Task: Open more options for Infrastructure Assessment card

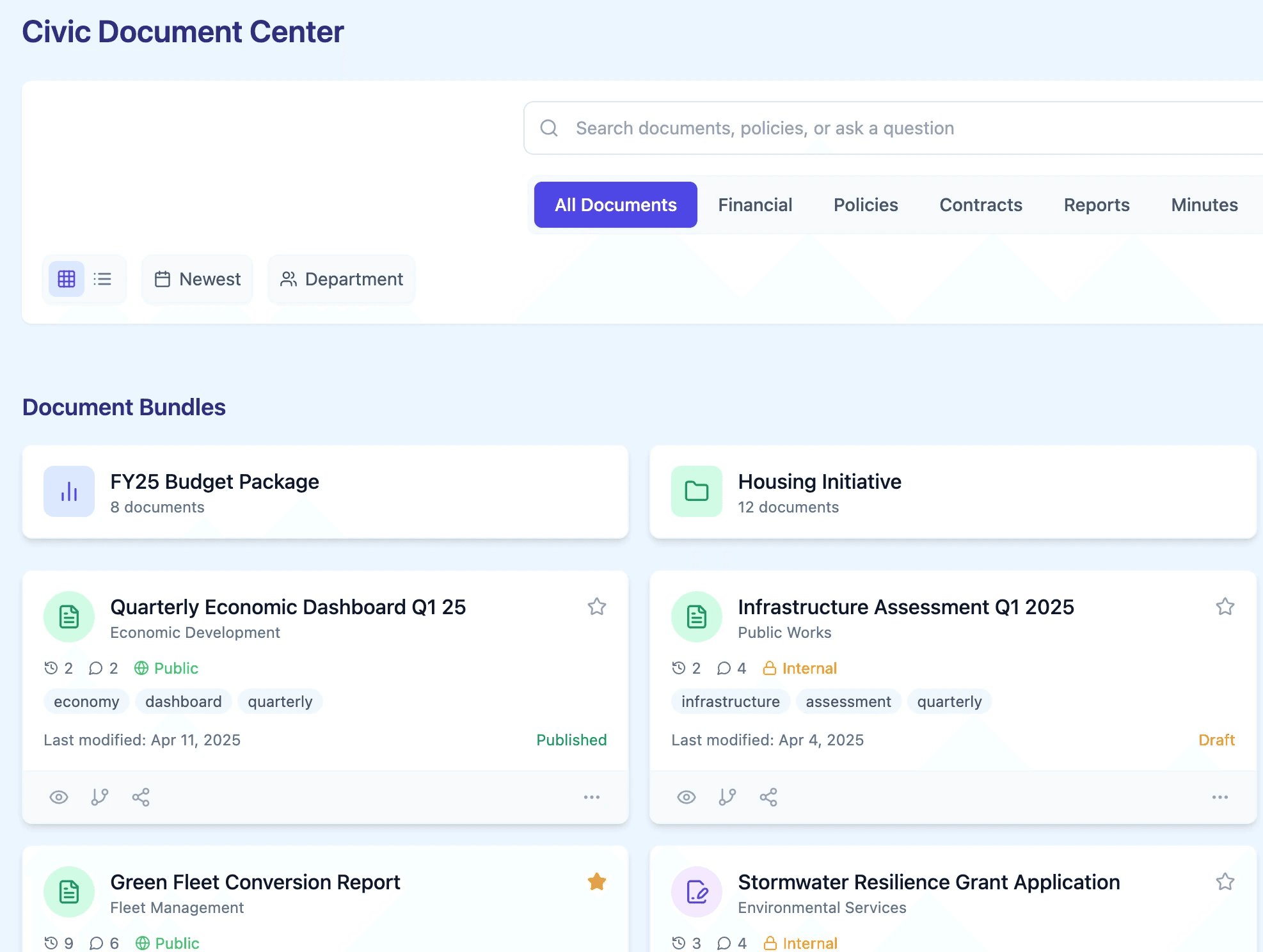Action: tap(1219, 797)
